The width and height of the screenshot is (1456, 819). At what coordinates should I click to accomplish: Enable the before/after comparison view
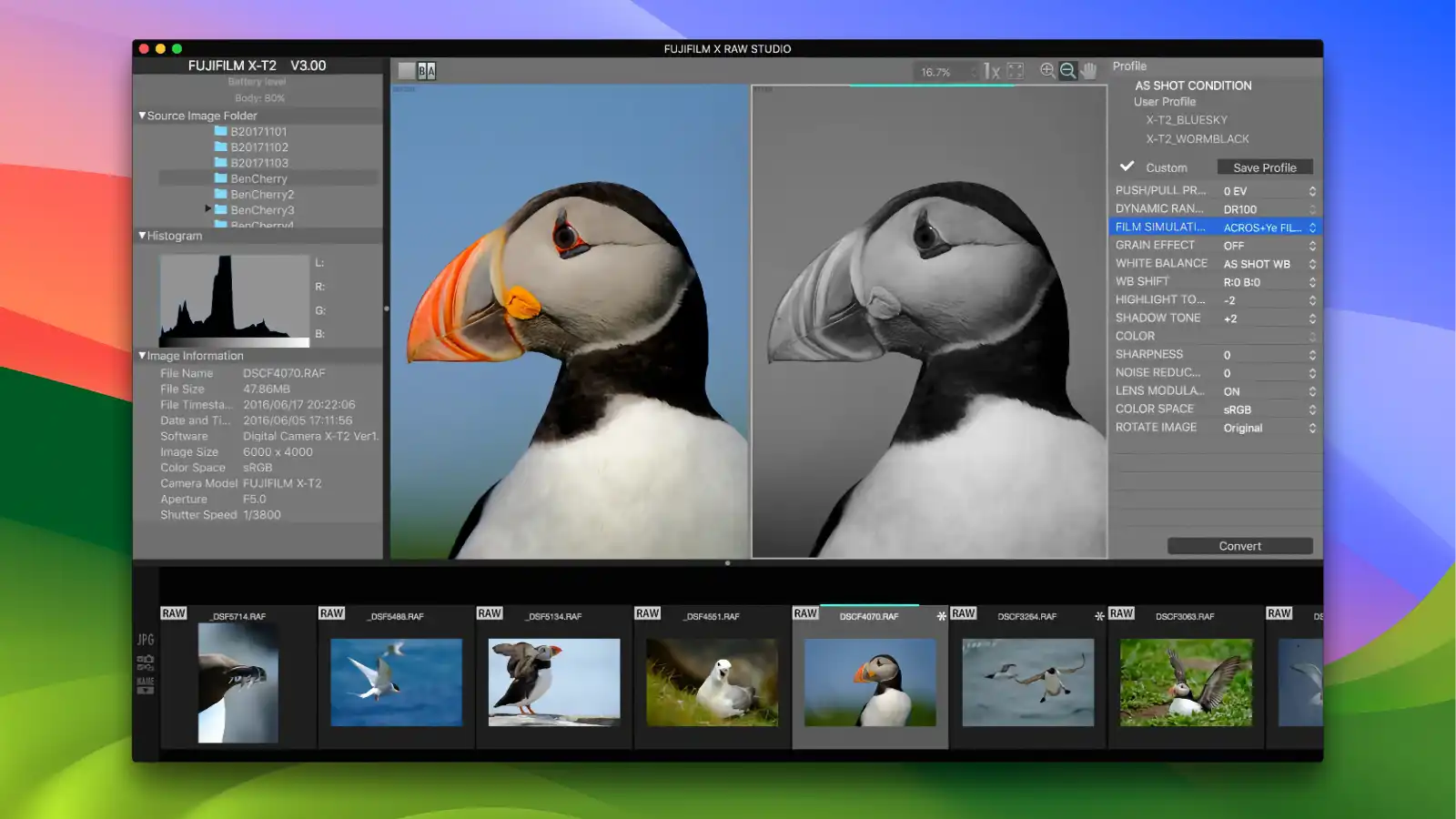(427, 71)
